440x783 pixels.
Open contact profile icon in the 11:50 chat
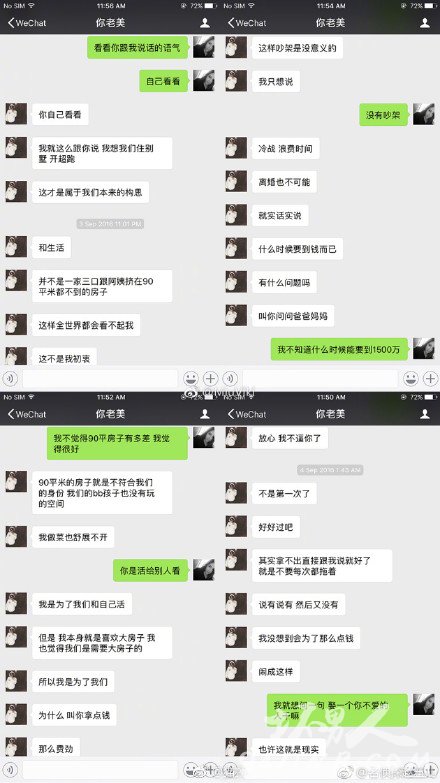tap(425, 414)
